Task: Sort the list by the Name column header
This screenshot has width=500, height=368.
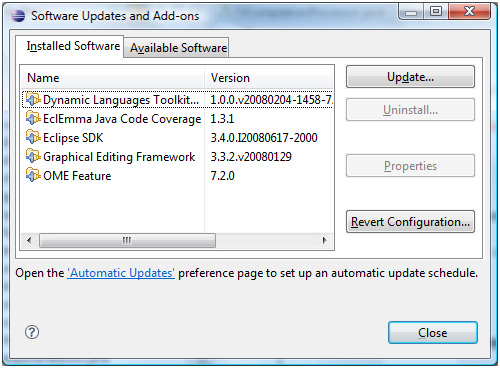Action: tap(113, 78)
